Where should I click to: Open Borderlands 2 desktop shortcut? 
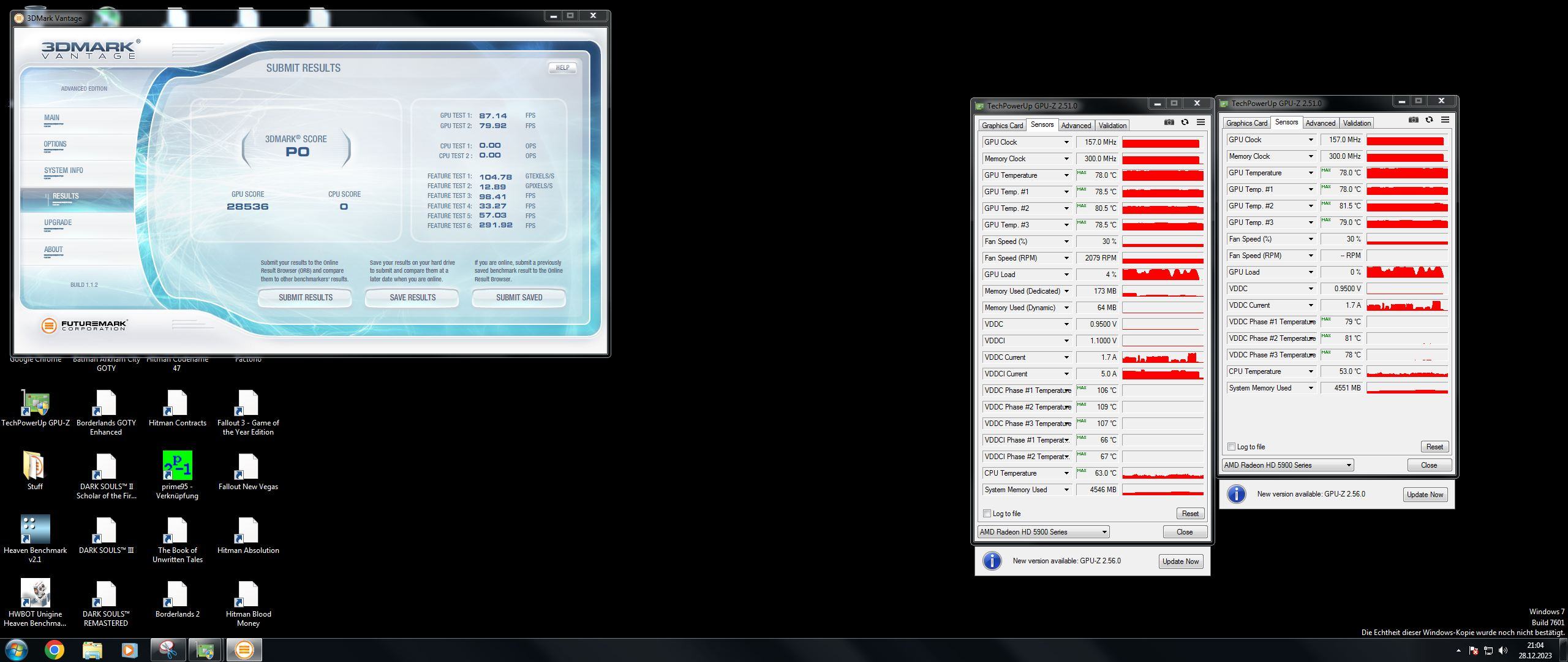click(x=177, y=599)
